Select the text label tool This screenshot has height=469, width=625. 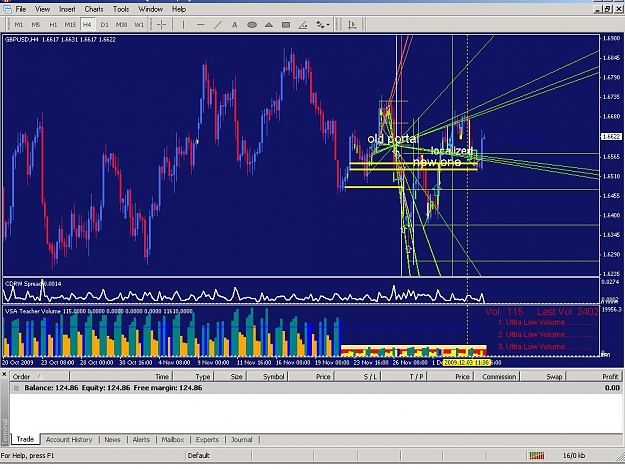235,25
